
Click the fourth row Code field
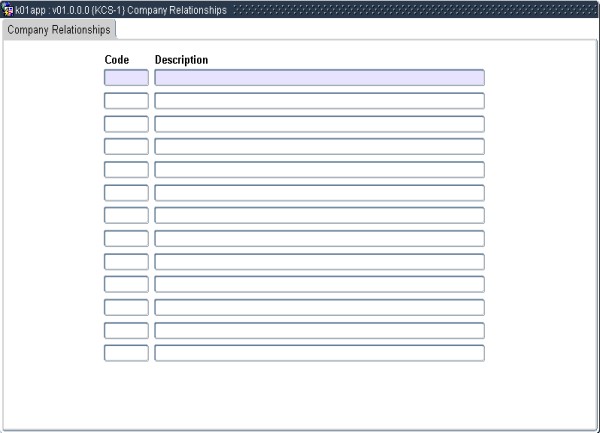point(126,146)
